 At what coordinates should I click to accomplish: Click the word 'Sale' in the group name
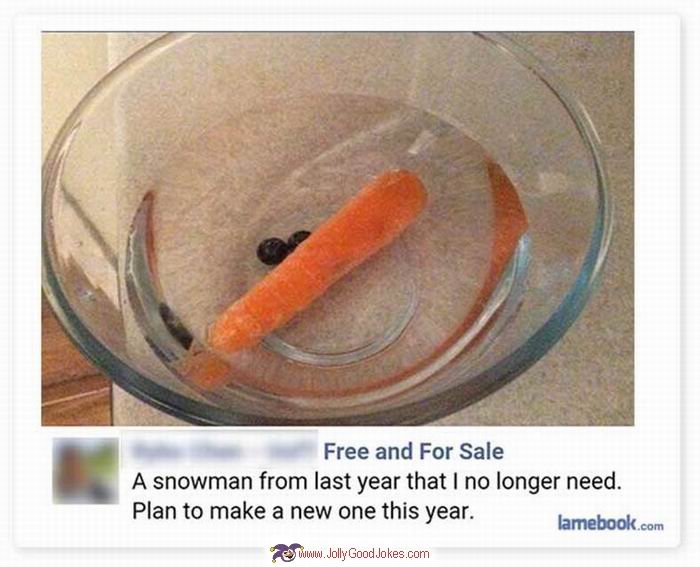click(x=481, y=451)
